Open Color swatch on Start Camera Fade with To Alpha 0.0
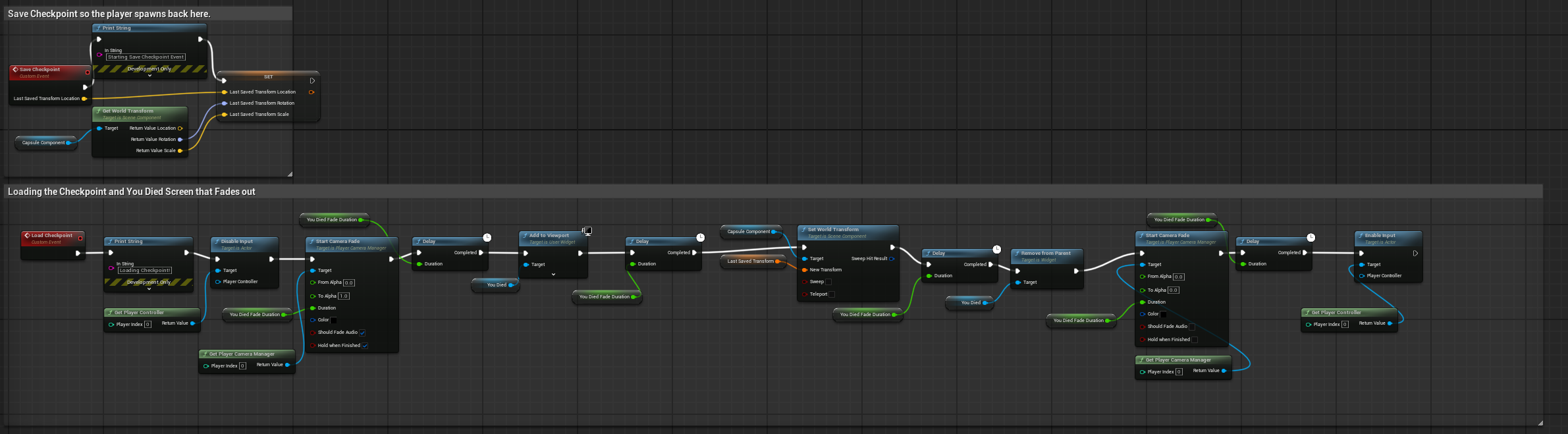1568x434 pixels. (1164, 314)
